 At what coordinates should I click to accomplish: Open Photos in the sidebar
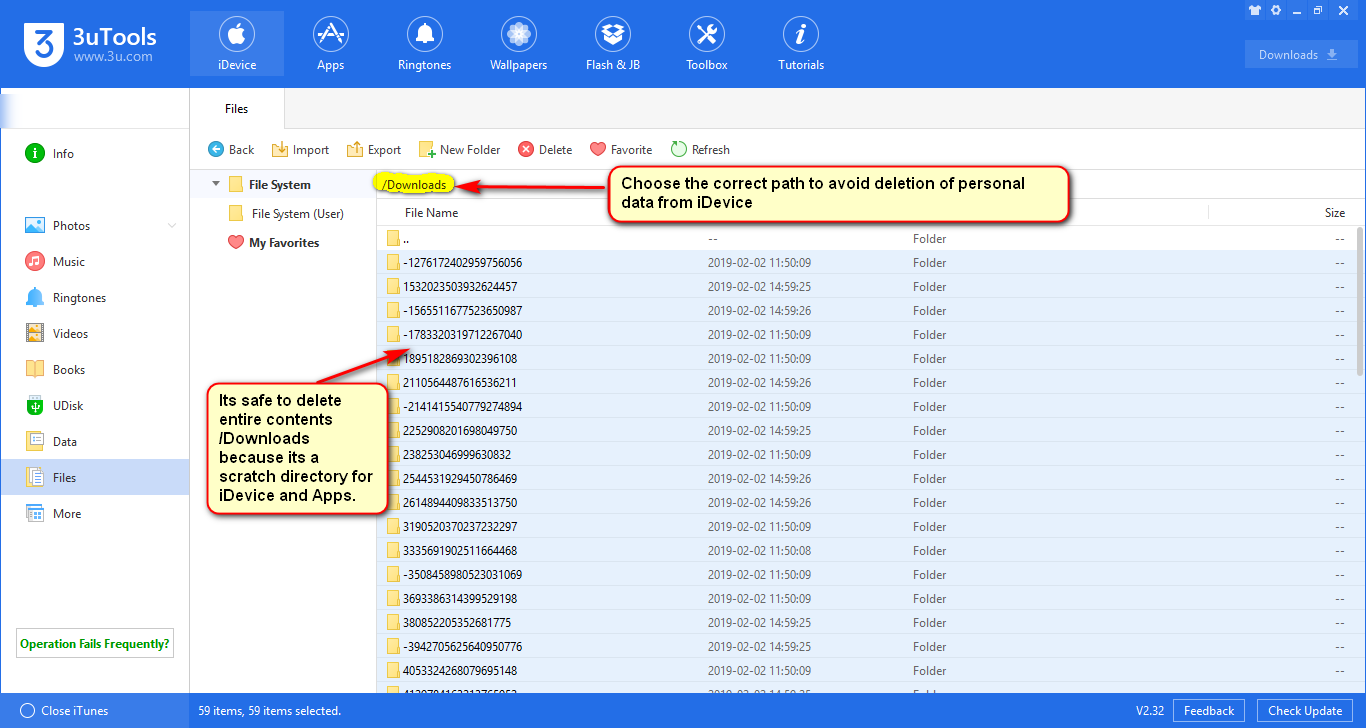[95, 226]
